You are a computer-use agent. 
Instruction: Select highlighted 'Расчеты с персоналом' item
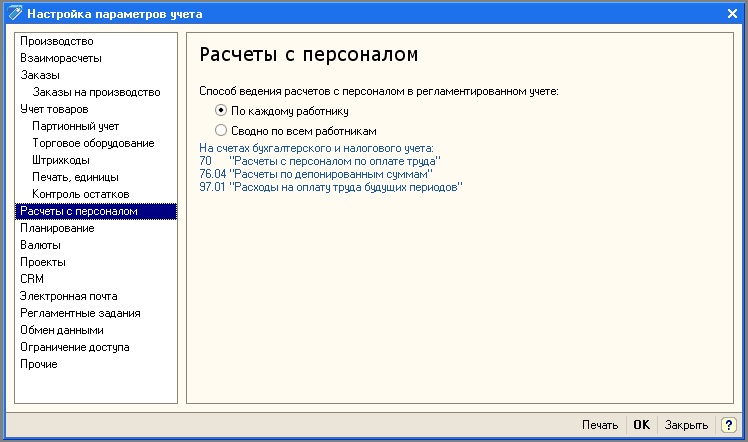click(96, 211)
